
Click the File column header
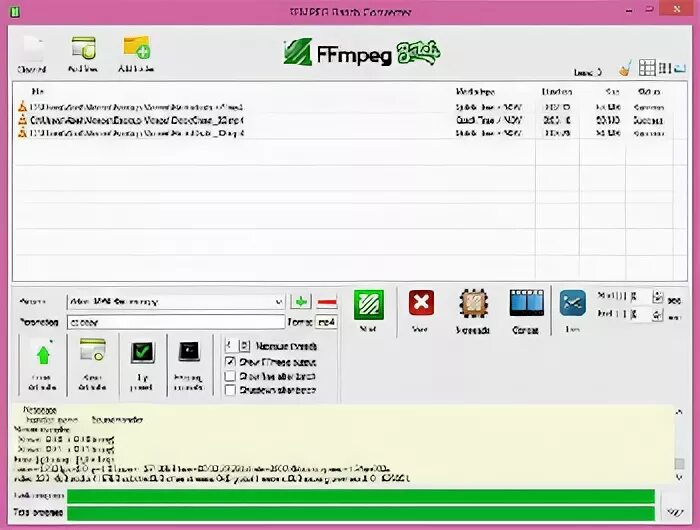pyautogui.click(x=38, y=92)
